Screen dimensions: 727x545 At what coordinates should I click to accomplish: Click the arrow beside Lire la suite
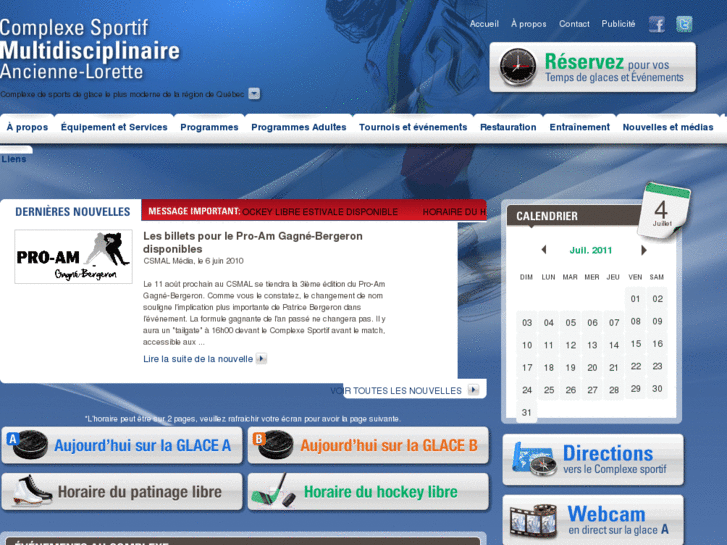[x=261, y=359]
